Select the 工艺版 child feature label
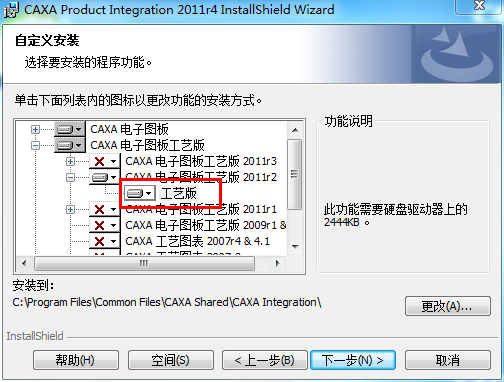Screen dimensions: 504x382 click(x=179, y=193)
